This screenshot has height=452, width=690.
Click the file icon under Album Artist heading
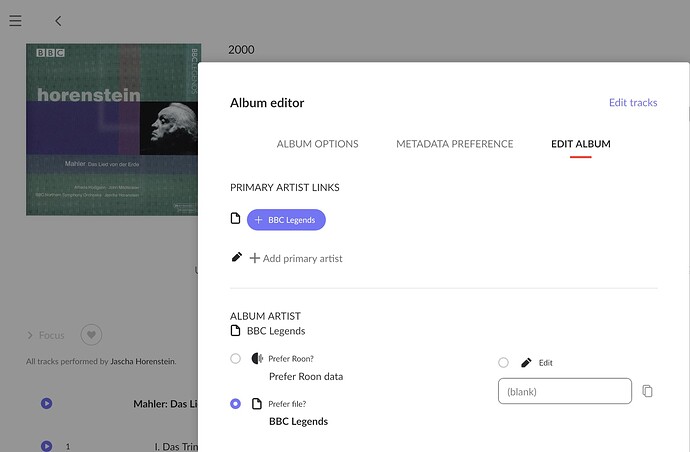[235, 331]
